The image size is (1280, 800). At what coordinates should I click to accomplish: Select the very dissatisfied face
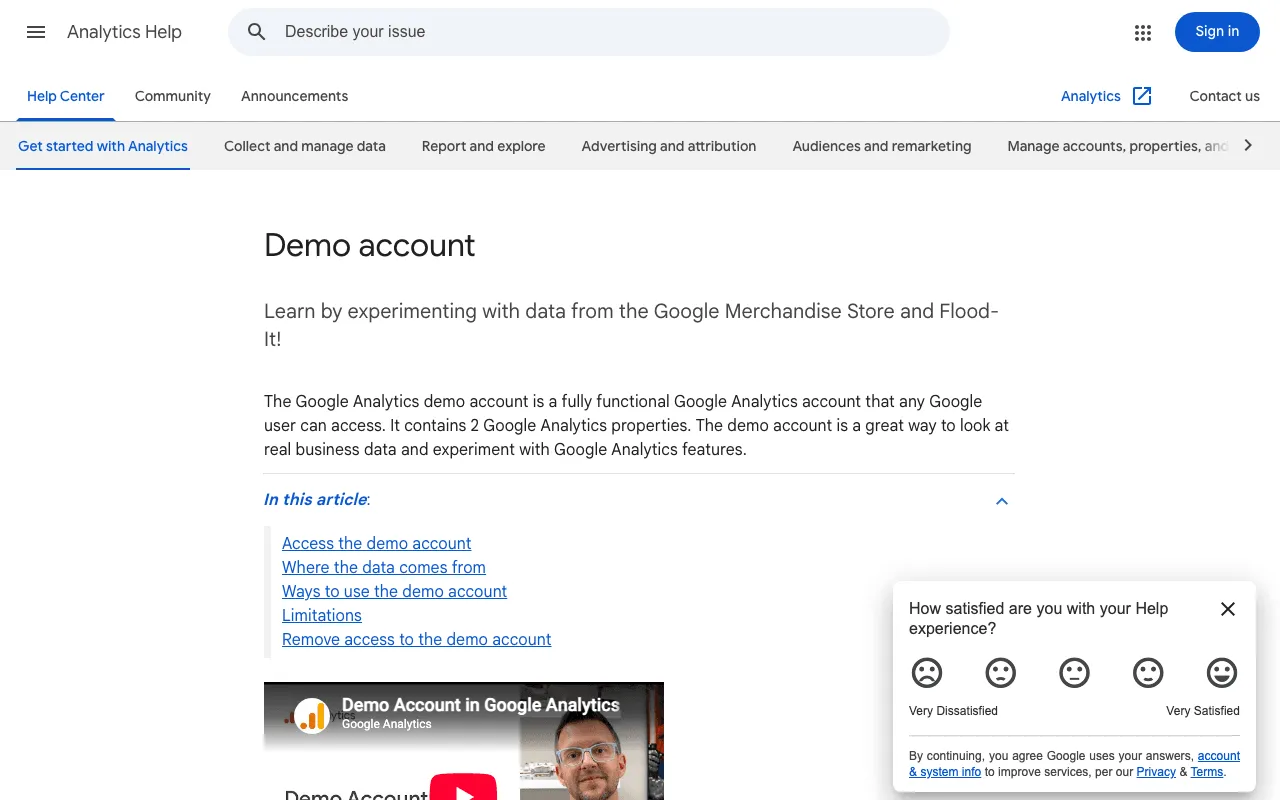927,672
